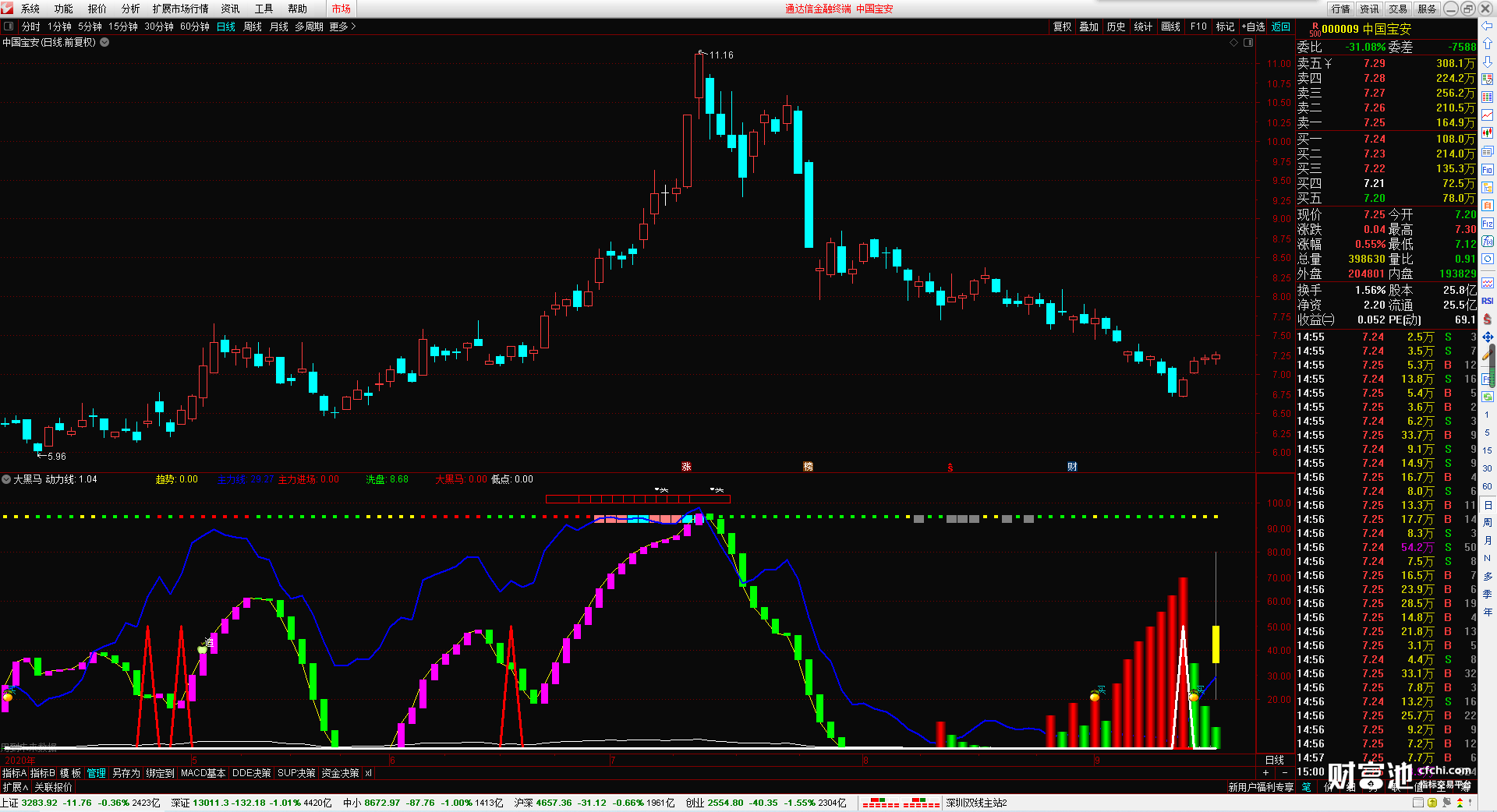Click the 叠加 overlay button
Screen dimensions: 1497x812
1089,26
